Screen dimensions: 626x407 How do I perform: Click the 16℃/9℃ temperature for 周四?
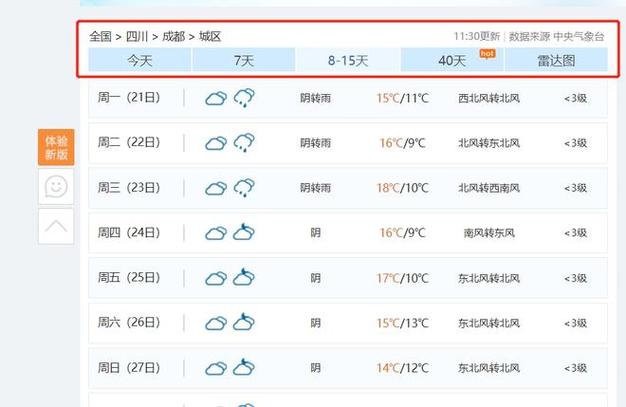tap(402, 232)
